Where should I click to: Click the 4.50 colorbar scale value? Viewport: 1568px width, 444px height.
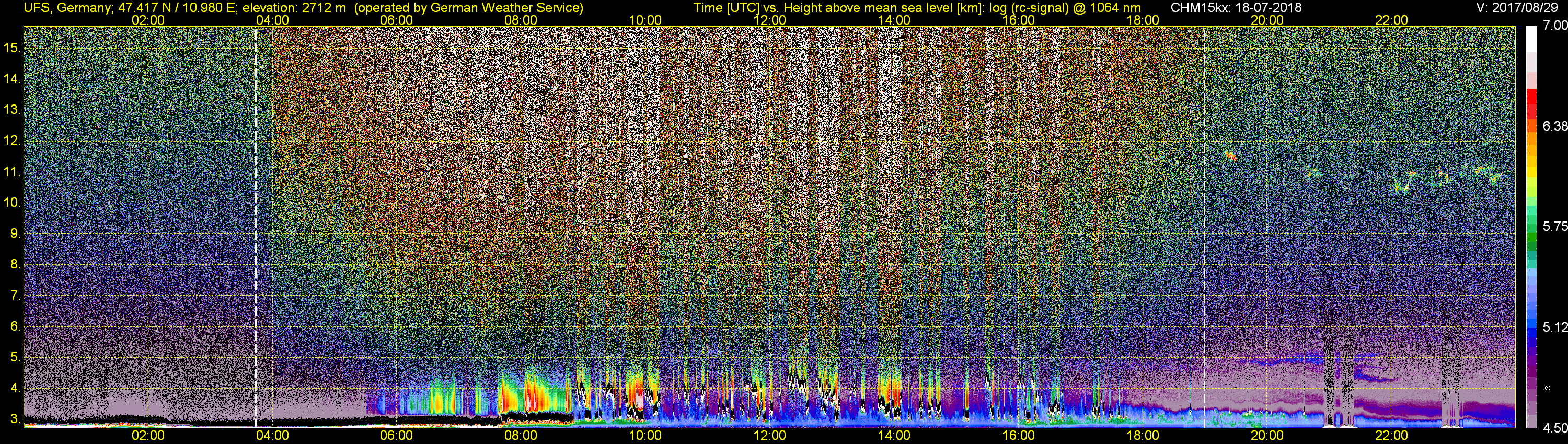pos(1554,428)
